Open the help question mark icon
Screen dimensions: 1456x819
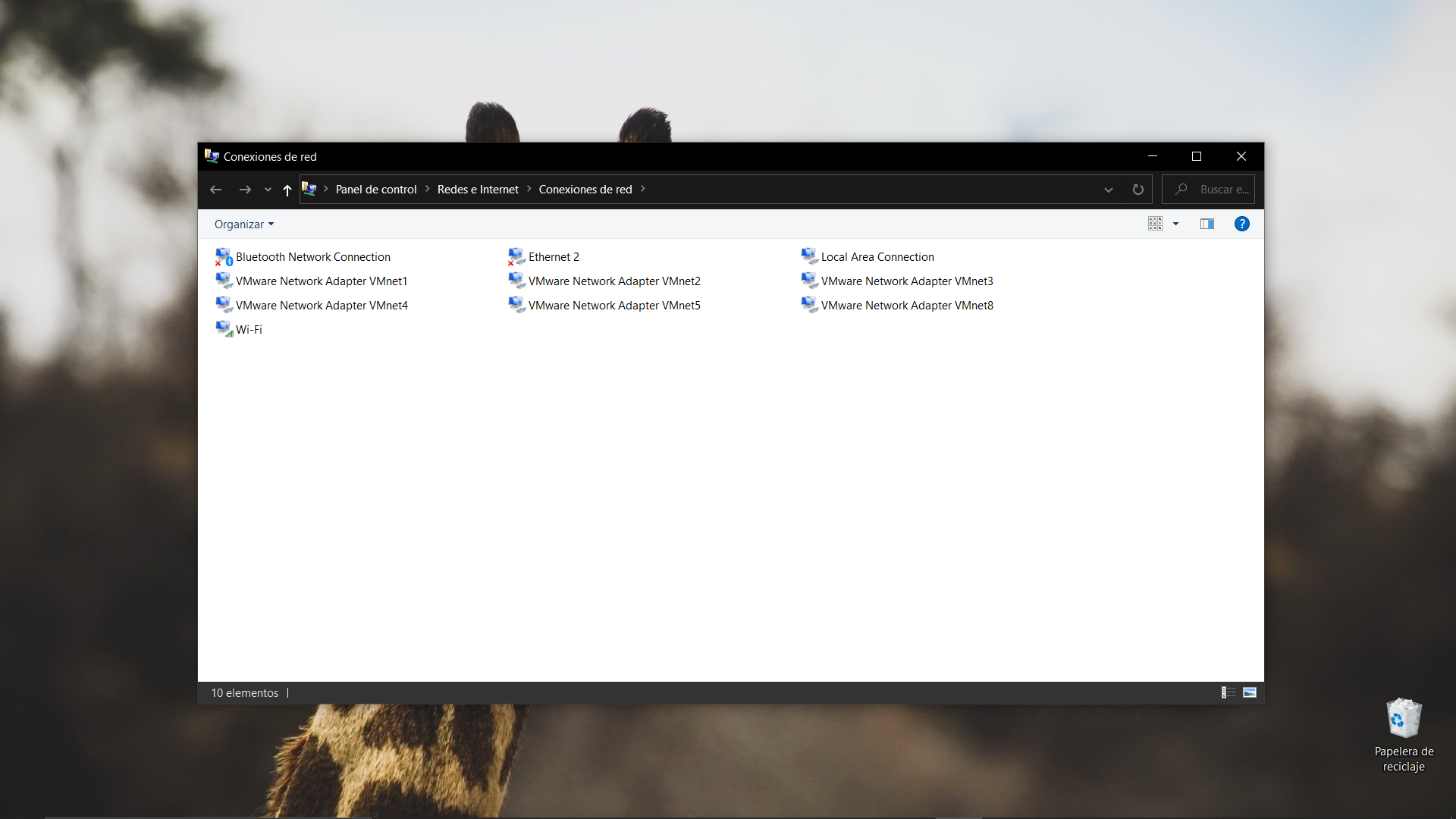click(1241, 224)
